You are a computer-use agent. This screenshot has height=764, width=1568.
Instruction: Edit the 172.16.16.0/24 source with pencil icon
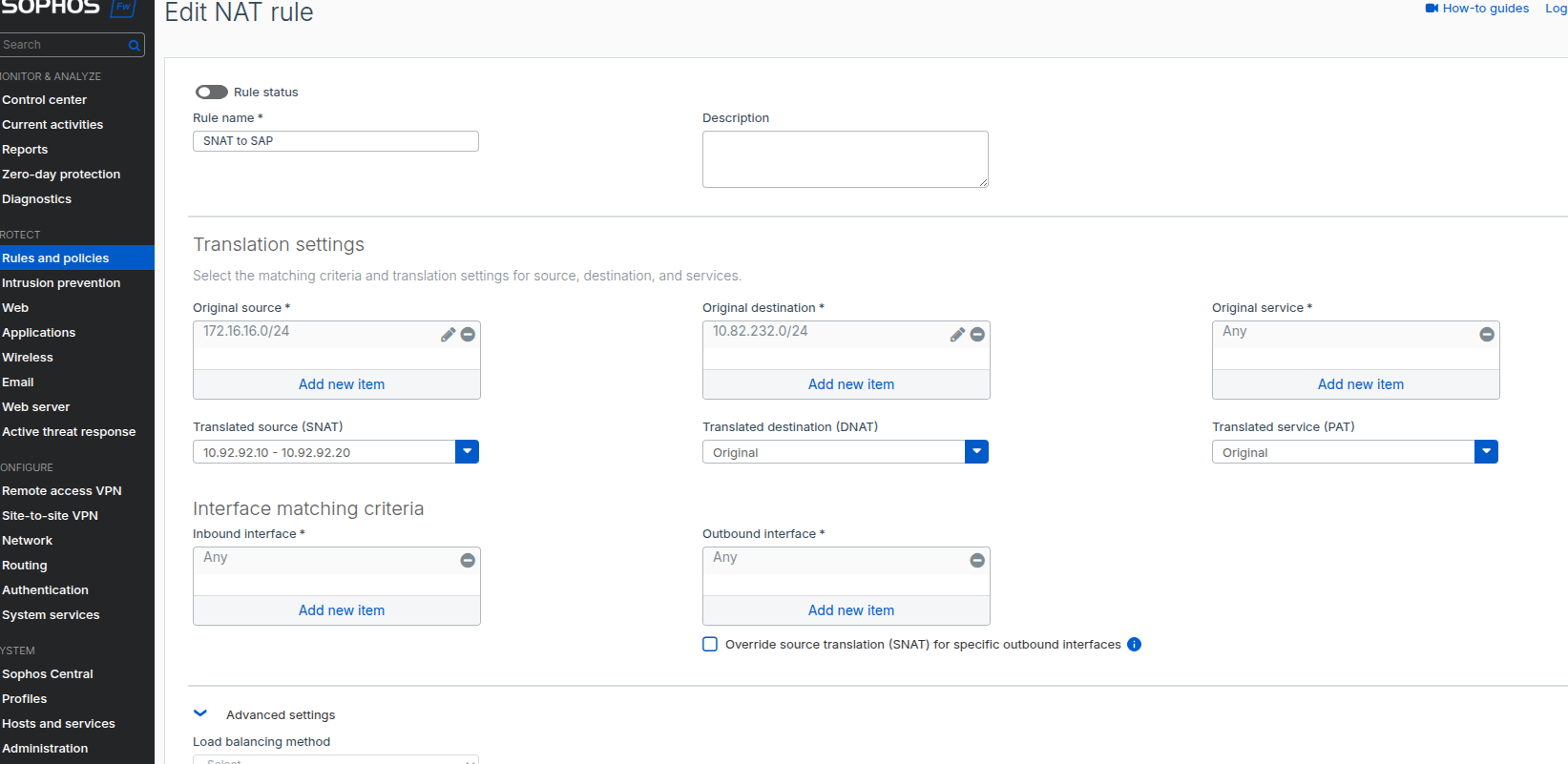coord(448,335)
